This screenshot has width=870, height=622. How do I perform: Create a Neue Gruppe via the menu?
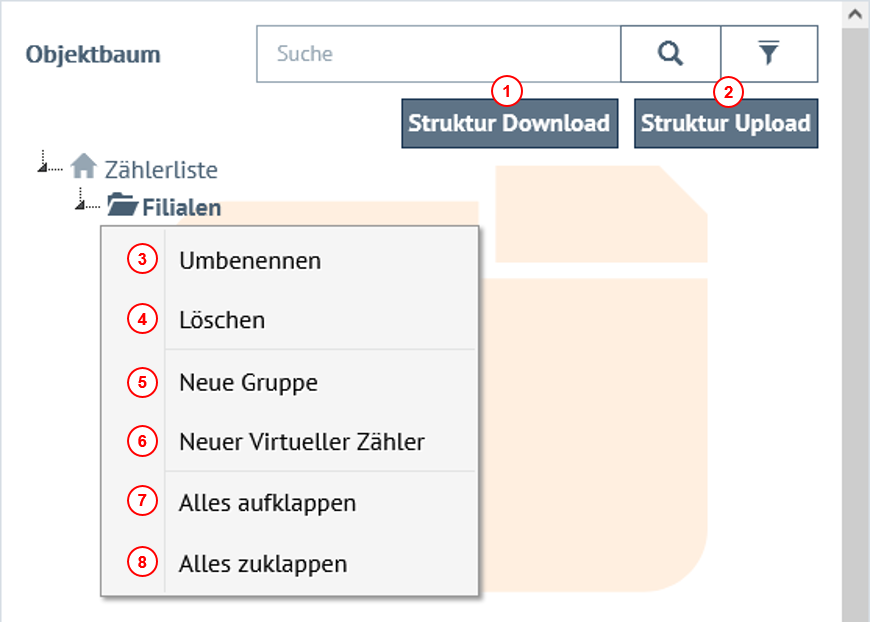247,382
